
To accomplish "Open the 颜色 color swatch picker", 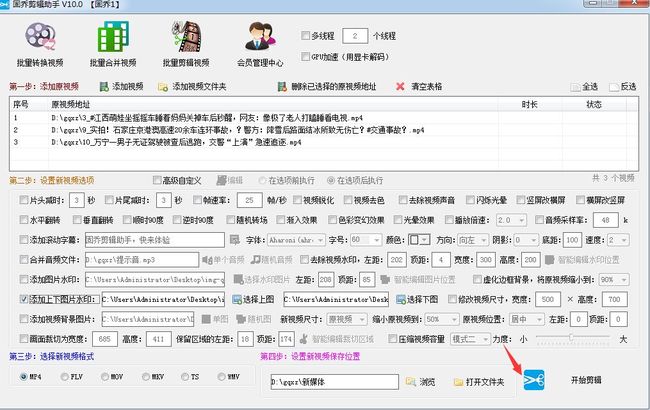I will 418,240.
